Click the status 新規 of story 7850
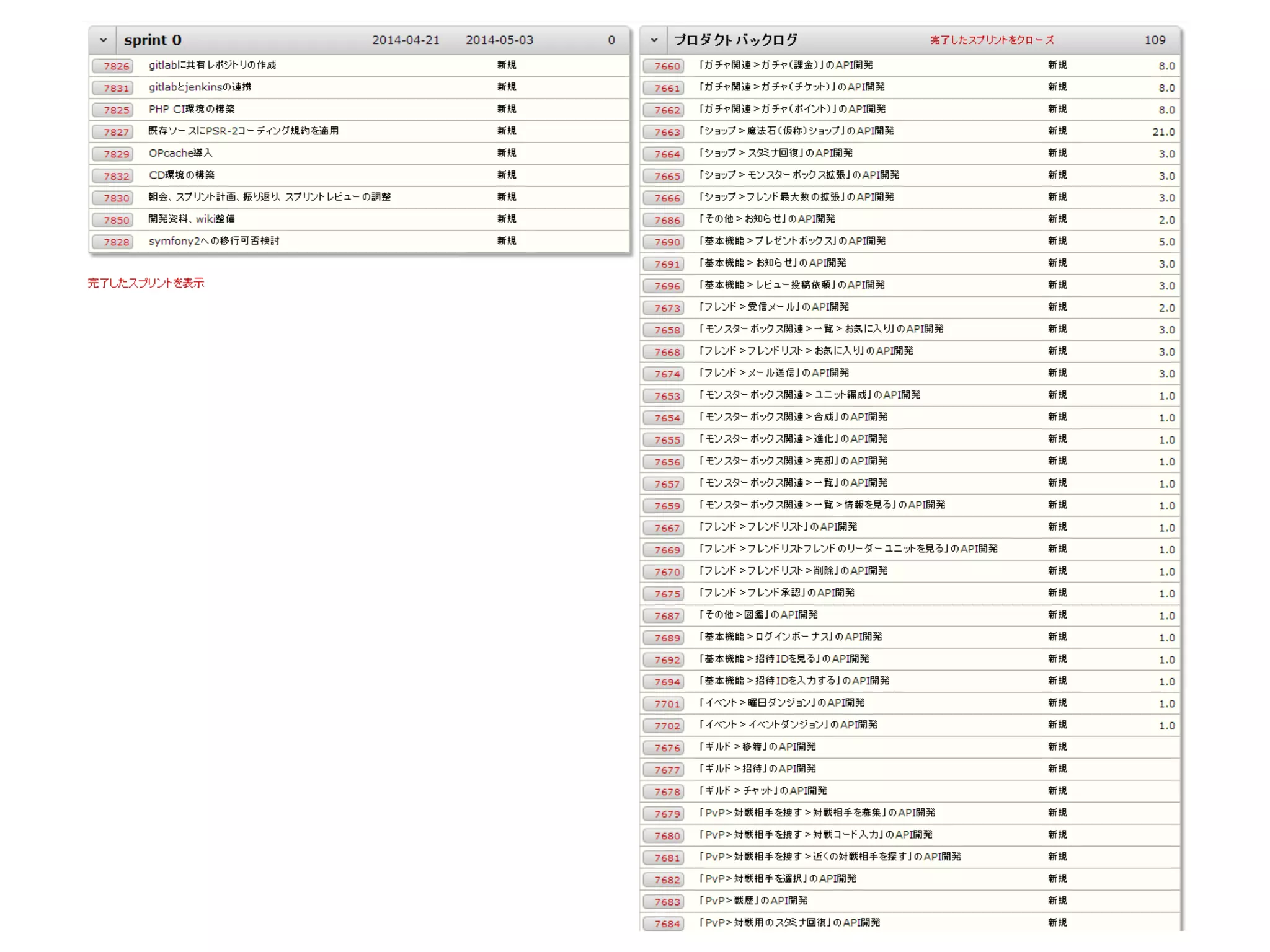This screenshot has height=952, width=1270. tap(506, 219)
